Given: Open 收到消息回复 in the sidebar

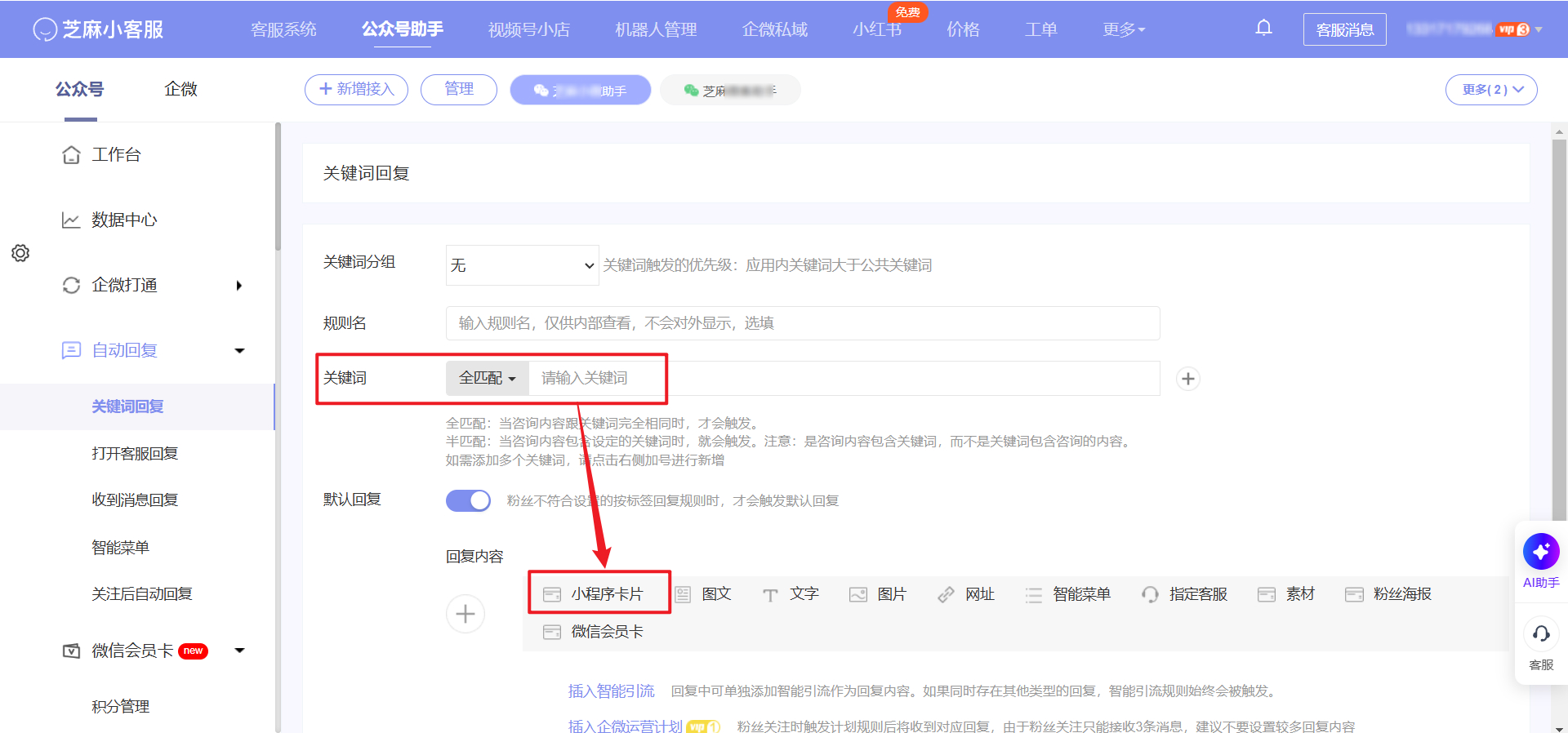Looking at the screenshot, I should pyautogui.click(x=135, y=500).
